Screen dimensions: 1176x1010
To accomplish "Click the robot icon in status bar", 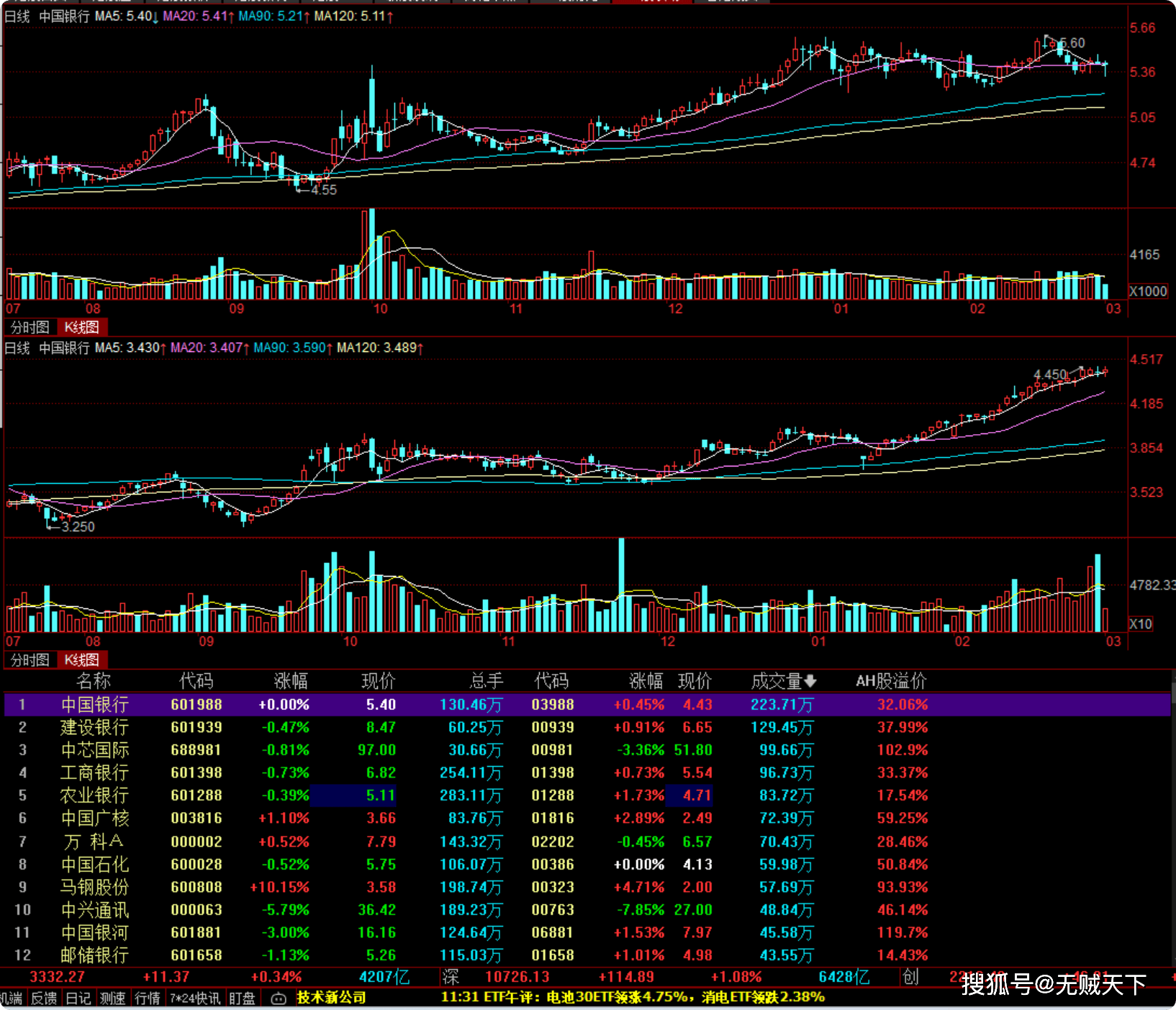I will [x=279, y=998].
